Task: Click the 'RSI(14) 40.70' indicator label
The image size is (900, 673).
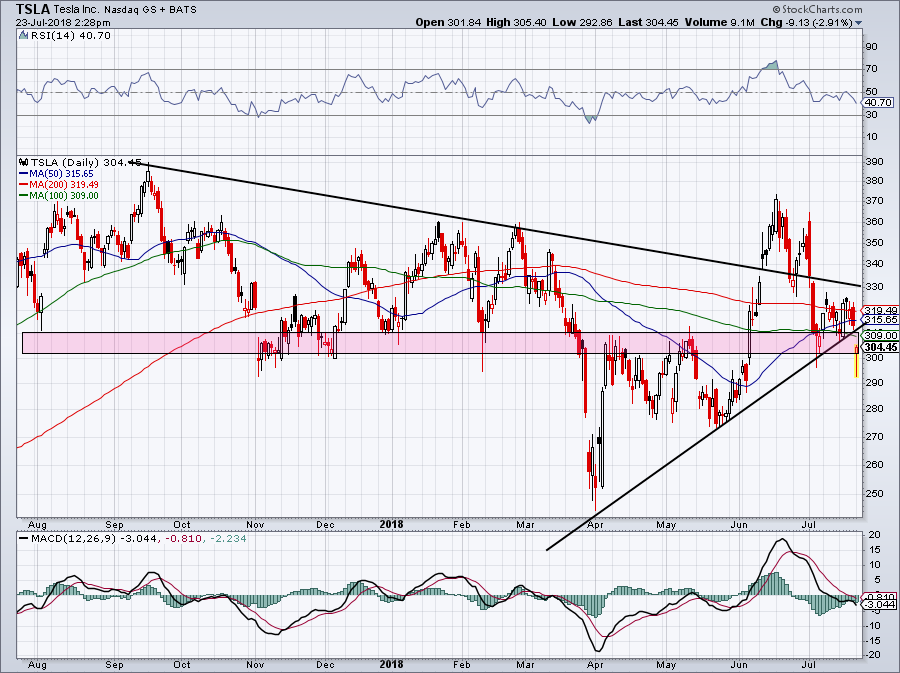Action: [x=70, y=36]
